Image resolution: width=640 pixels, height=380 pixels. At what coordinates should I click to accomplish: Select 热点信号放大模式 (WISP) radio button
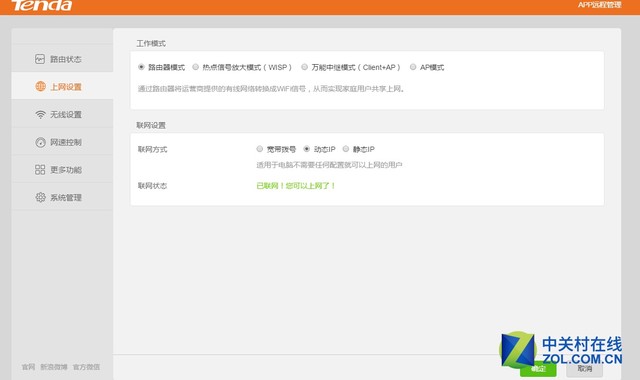click(196, 67)
